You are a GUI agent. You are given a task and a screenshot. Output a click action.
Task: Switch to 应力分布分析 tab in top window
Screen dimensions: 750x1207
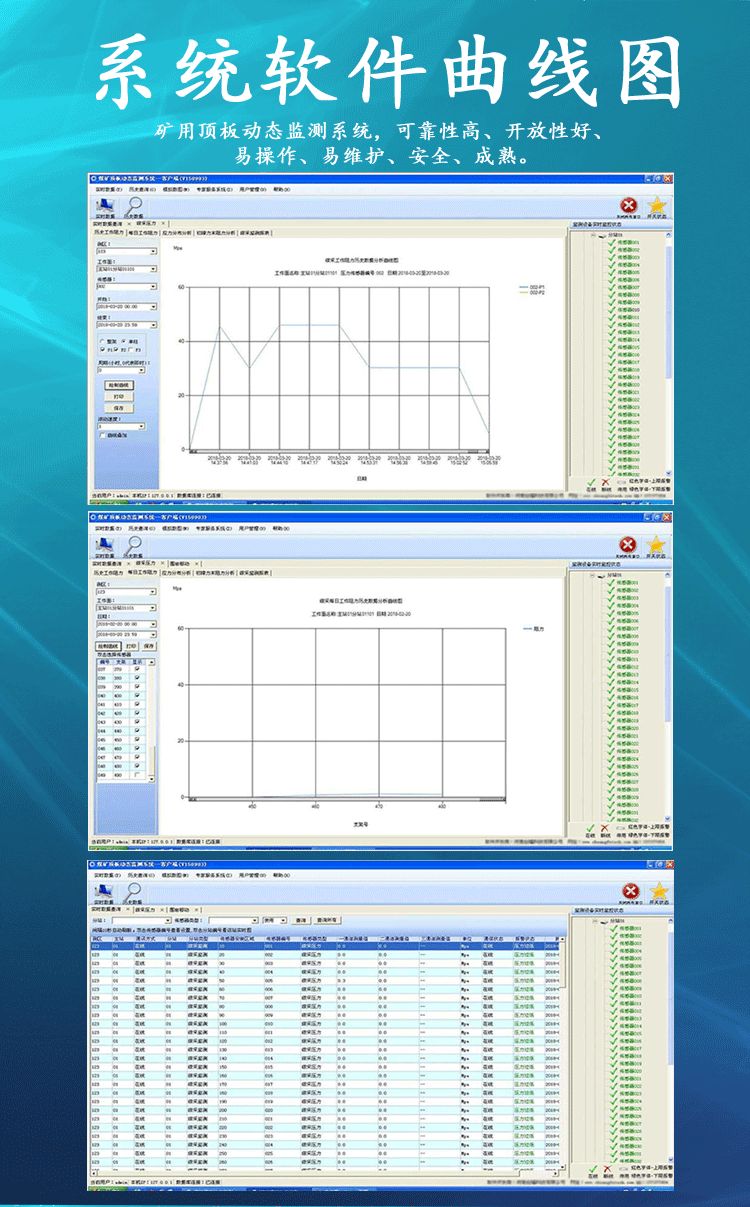176,232
